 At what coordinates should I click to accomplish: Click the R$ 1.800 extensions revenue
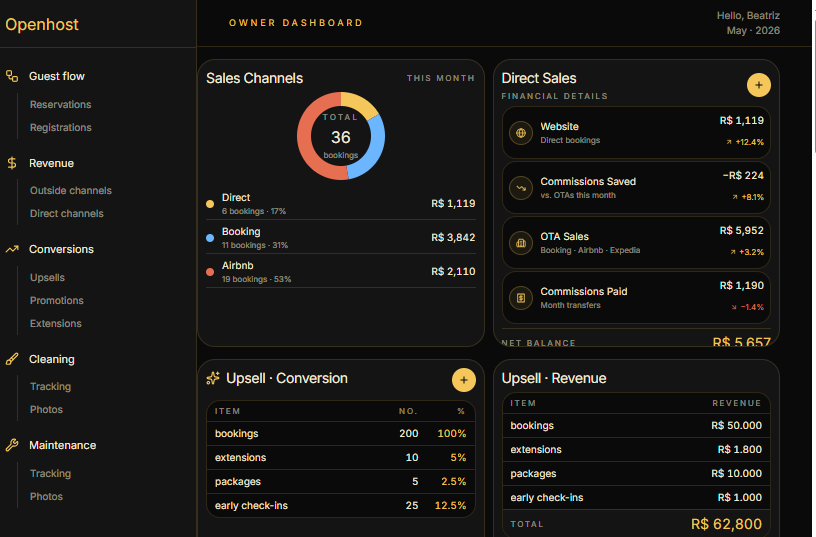tap(740, 449)
